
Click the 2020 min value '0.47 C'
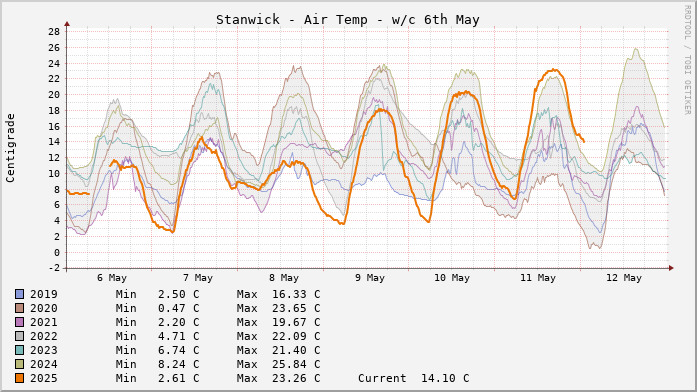coord(179,308)
